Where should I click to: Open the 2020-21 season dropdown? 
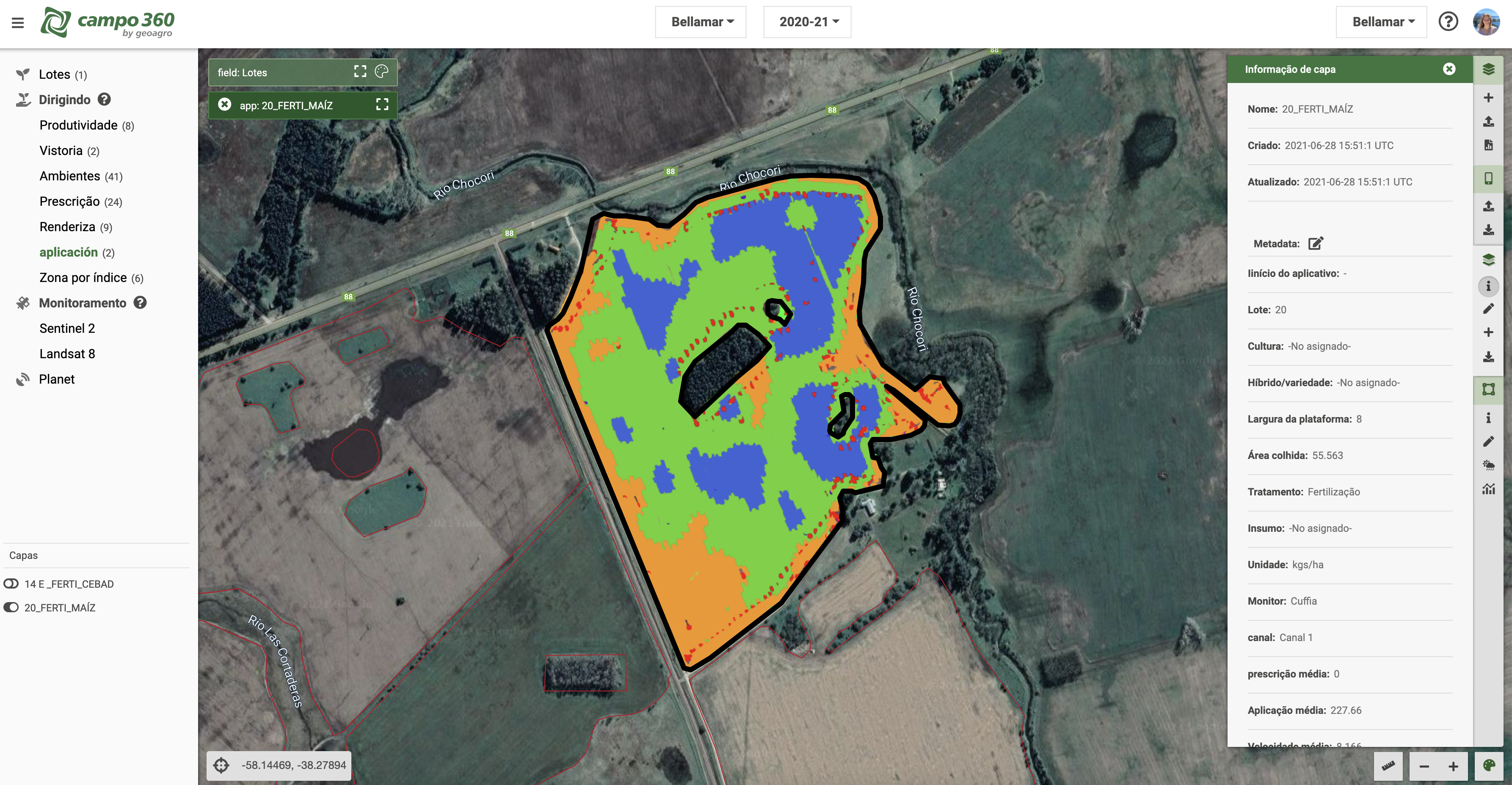point(807,22)
